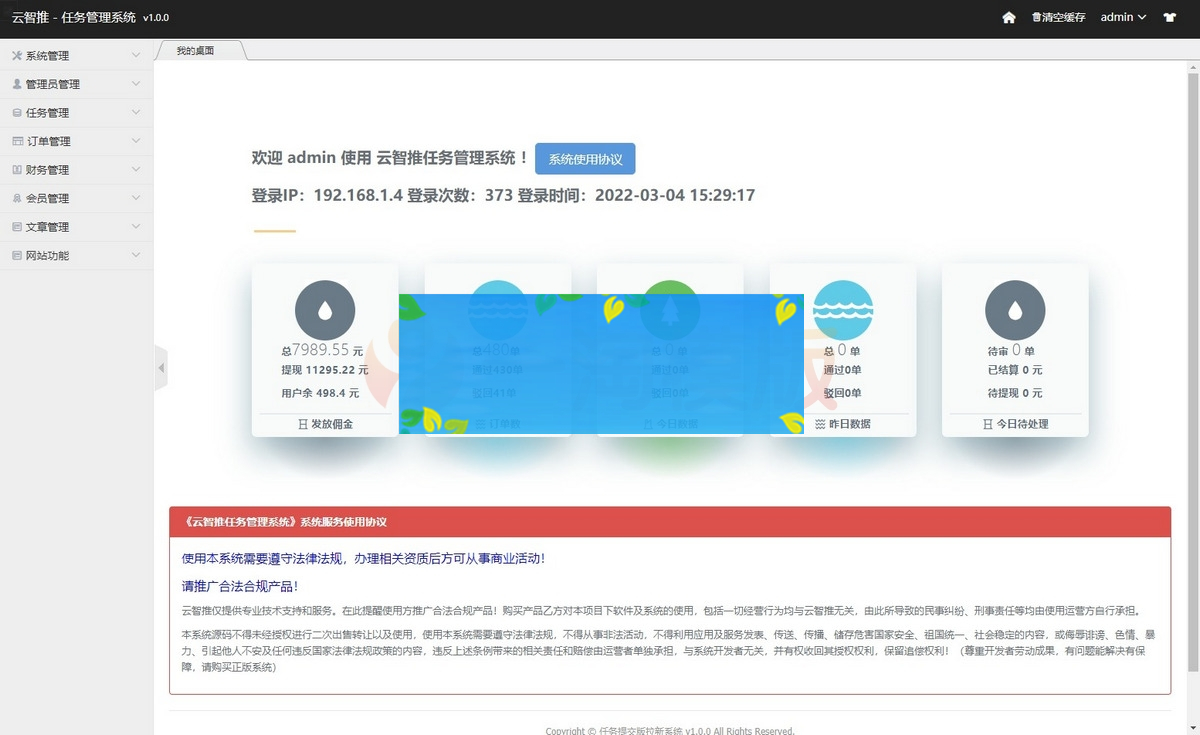Image resolution: width=1200 pixels, height=735 pixels.
Task: Select the 财务管理 book icon
Action: click(17, 169)
